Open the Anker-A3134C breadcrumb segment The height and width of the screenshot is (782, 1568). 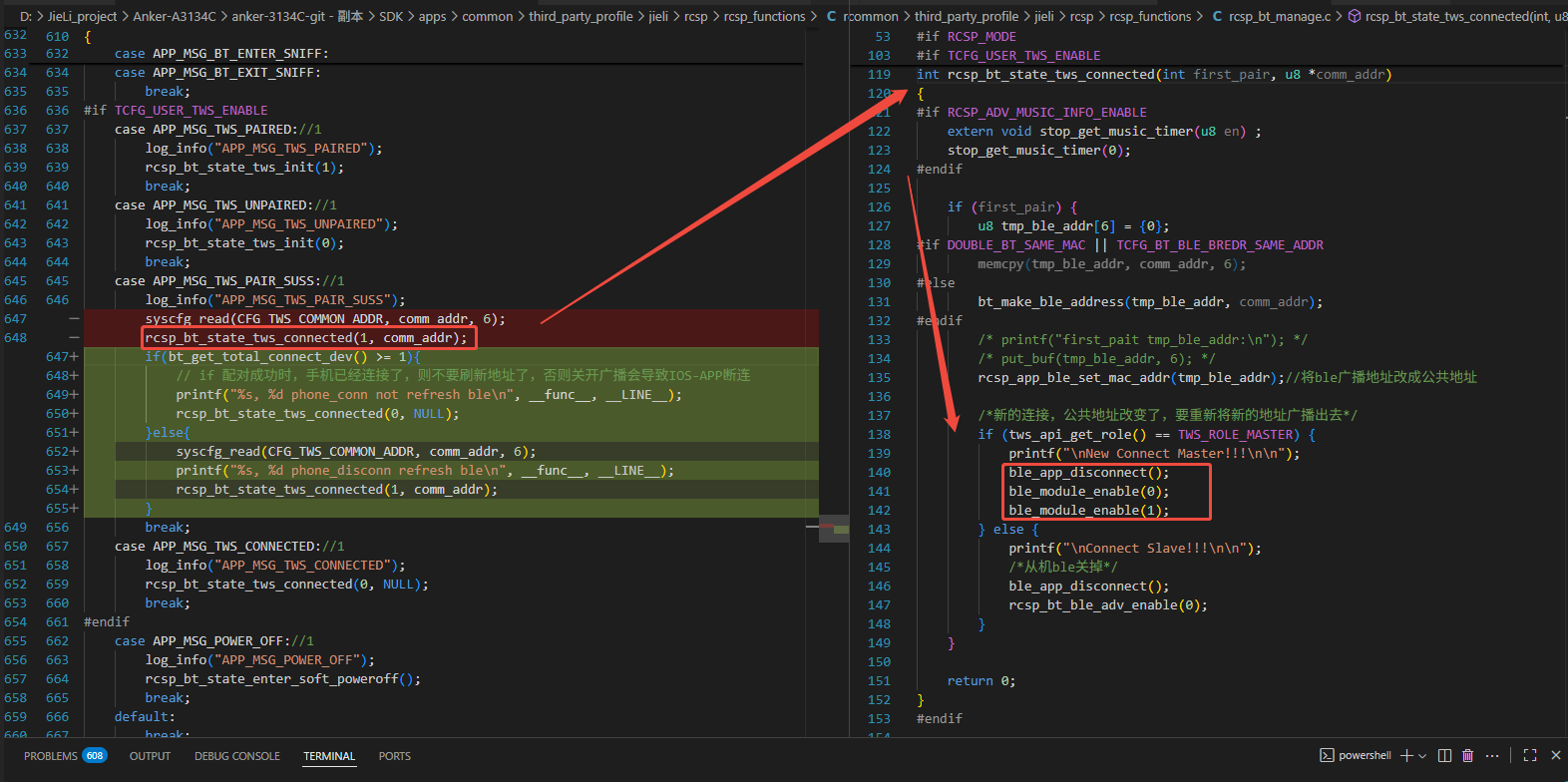175,17
